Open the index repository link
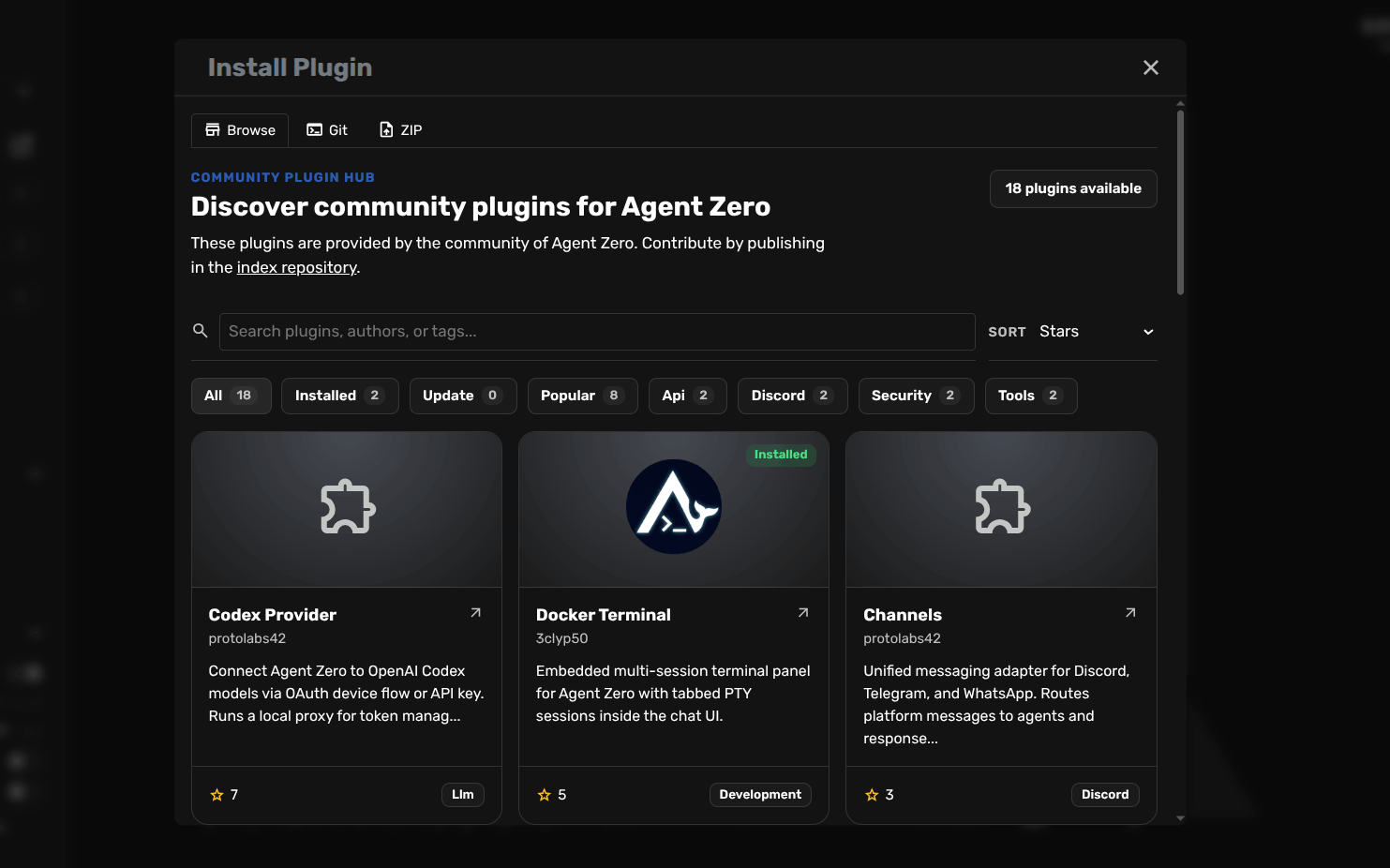This screenshot has width=1390, height=868. coord(296,267)
